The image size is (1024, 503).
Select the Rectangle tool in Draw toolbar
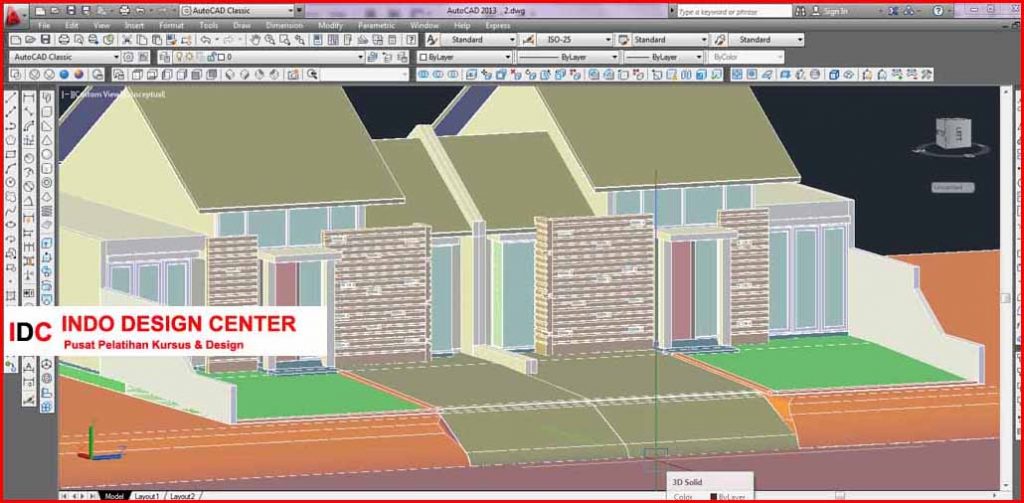tap(10, 154)
